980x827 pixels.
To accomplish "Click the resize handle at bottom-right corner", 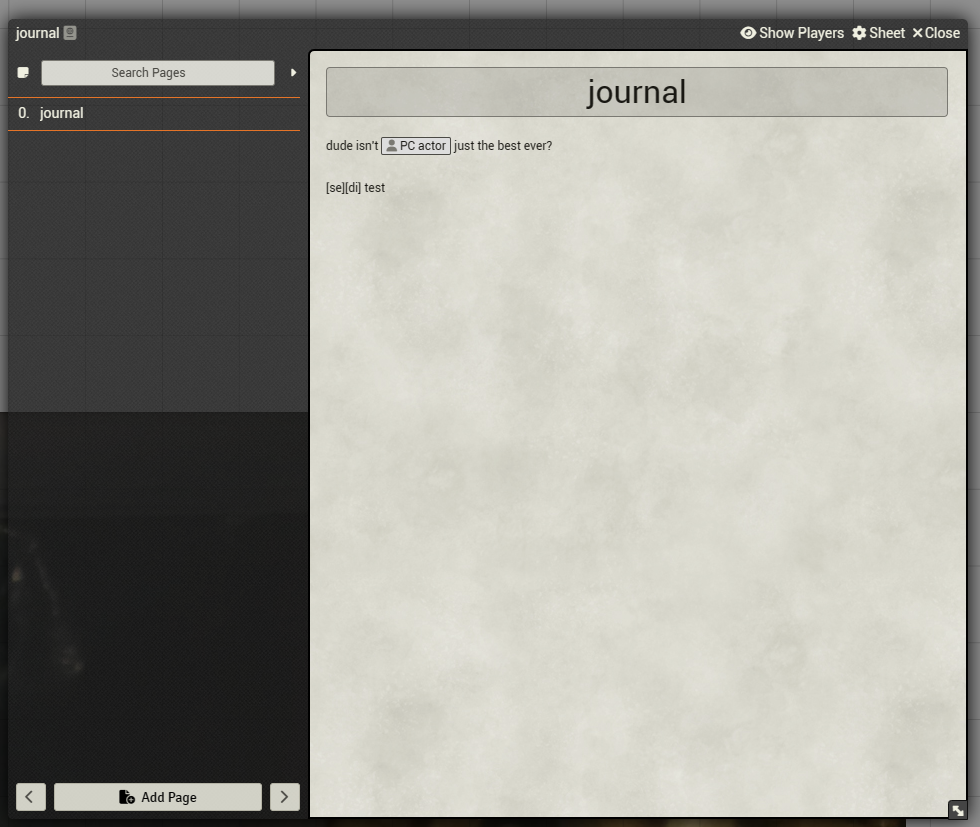I will coord(958,810).
